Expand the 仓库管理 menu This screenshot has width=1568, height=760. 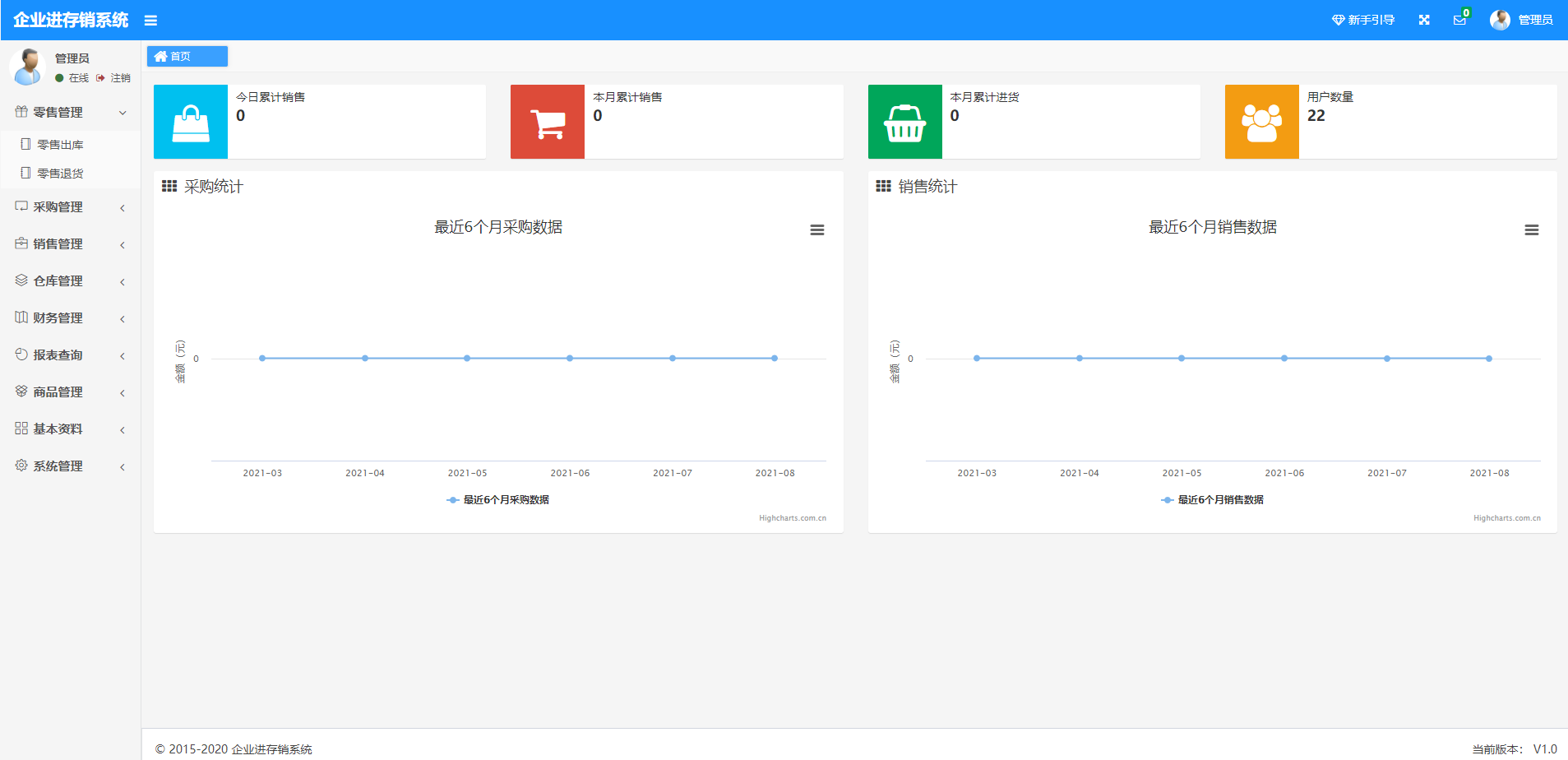pos(71,281)
